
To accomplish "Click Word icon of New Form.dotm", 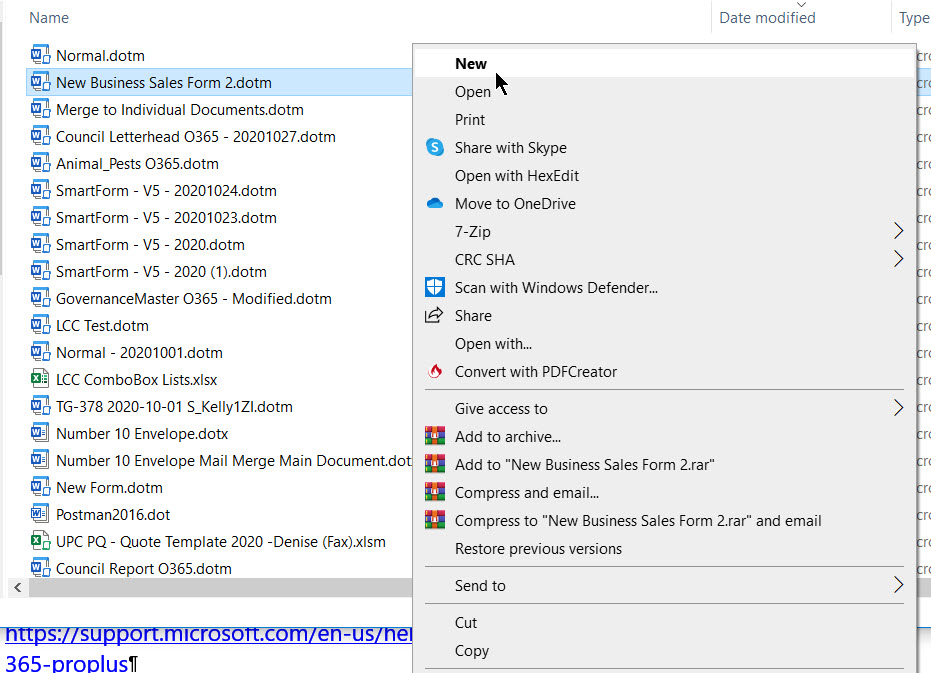I will click(40, 486).
